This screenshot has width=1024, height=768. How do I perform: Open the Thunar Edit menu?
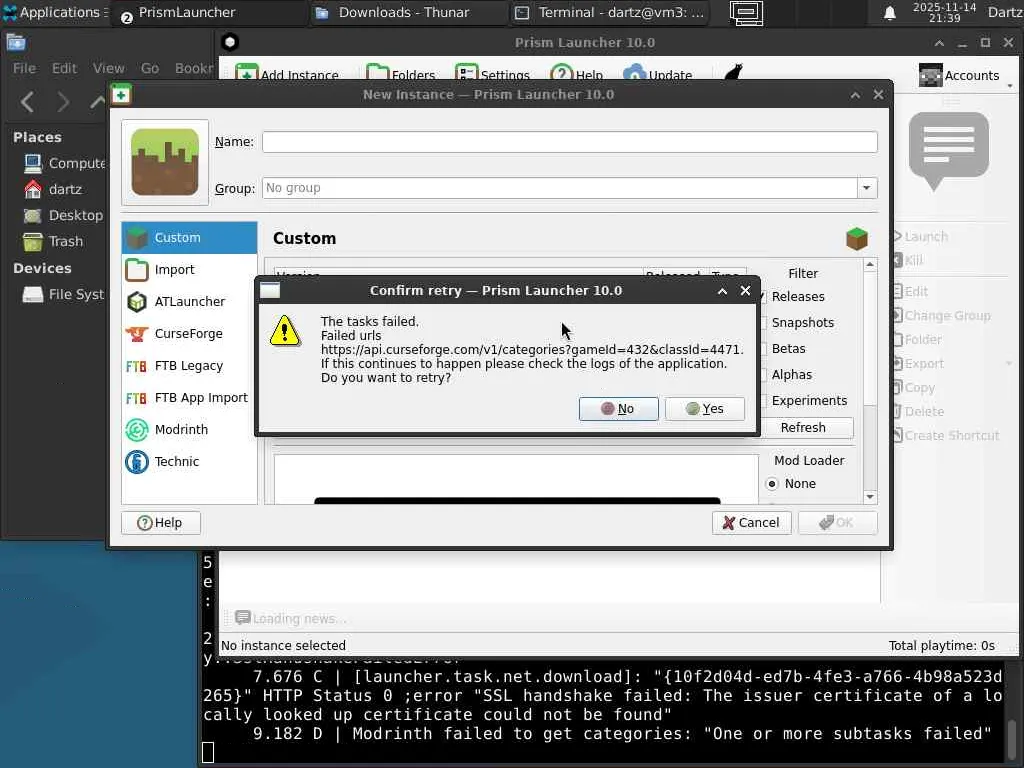(x=64, y=68)
